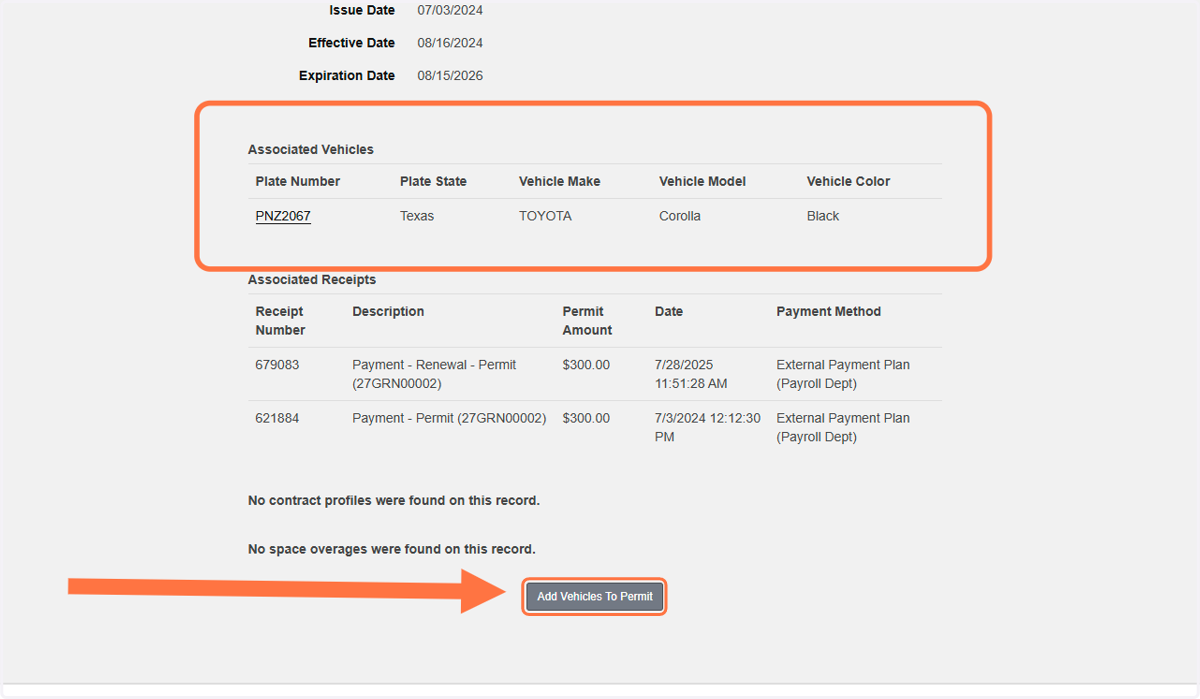Click the Expiration Date label
The image size is (1200, 699).
[347, 75]
